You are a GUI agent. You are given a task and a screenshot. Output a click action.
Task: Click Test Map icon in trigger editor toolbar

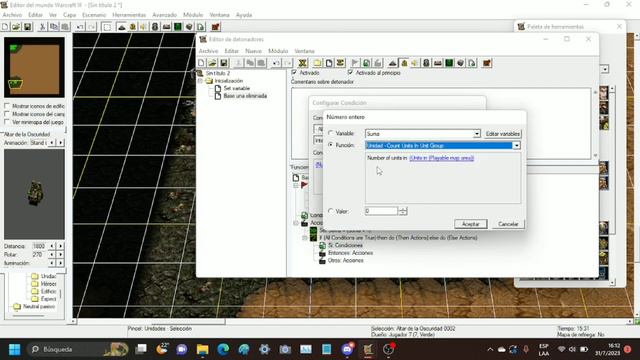[487, 63]
